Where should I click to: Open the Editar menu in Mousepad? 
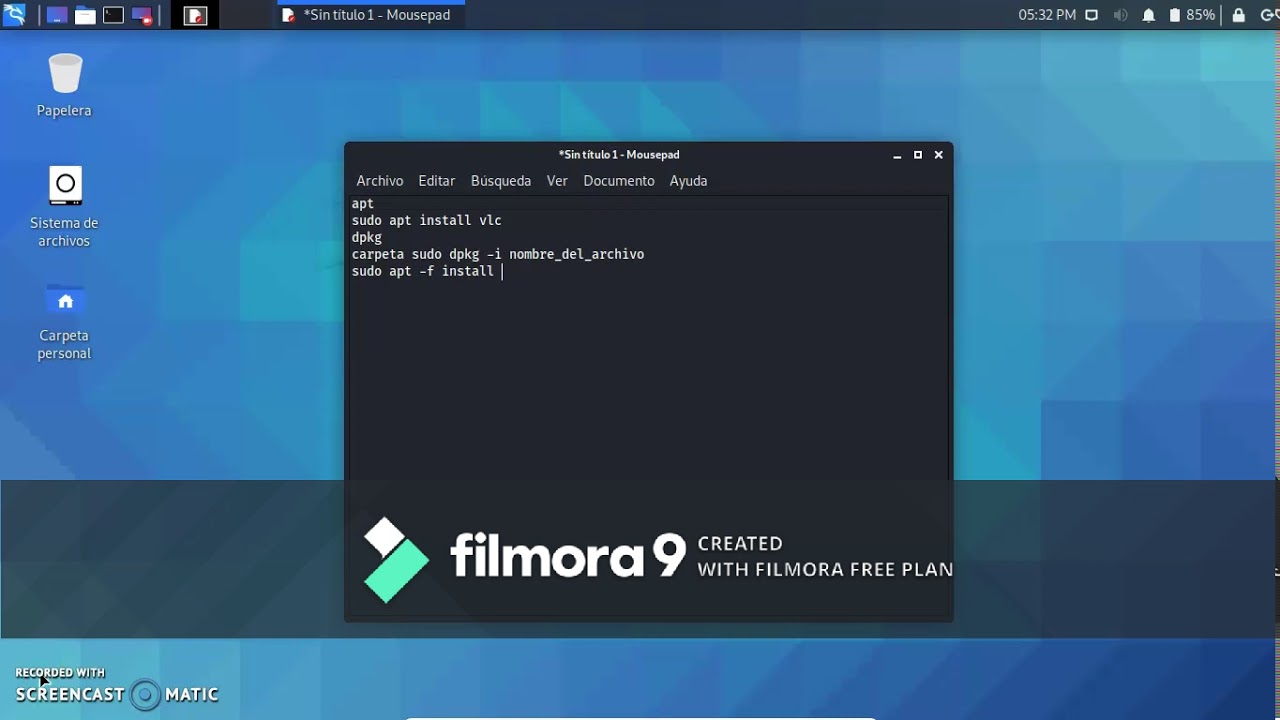click(x=436, y=181)
